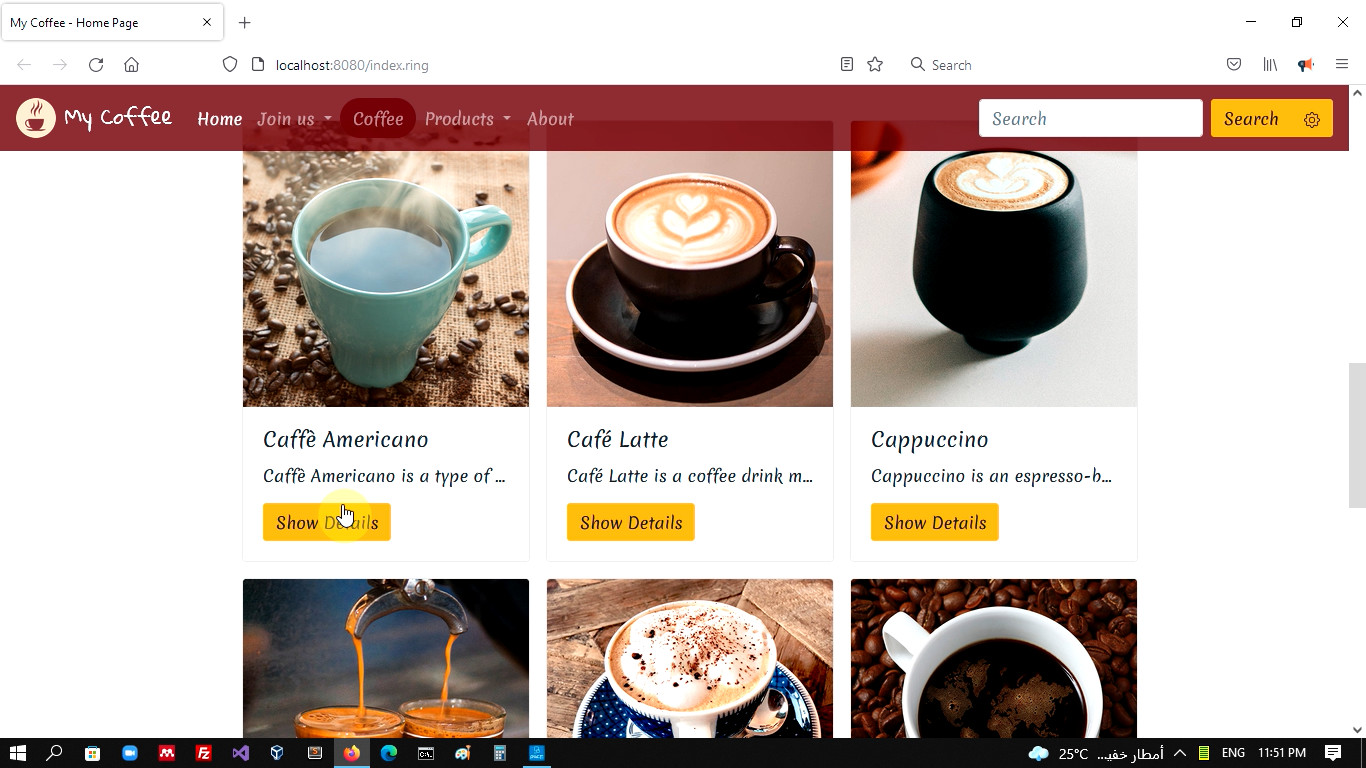
Task: Reload the page with the refresh icon
Action: coord(96,65)
